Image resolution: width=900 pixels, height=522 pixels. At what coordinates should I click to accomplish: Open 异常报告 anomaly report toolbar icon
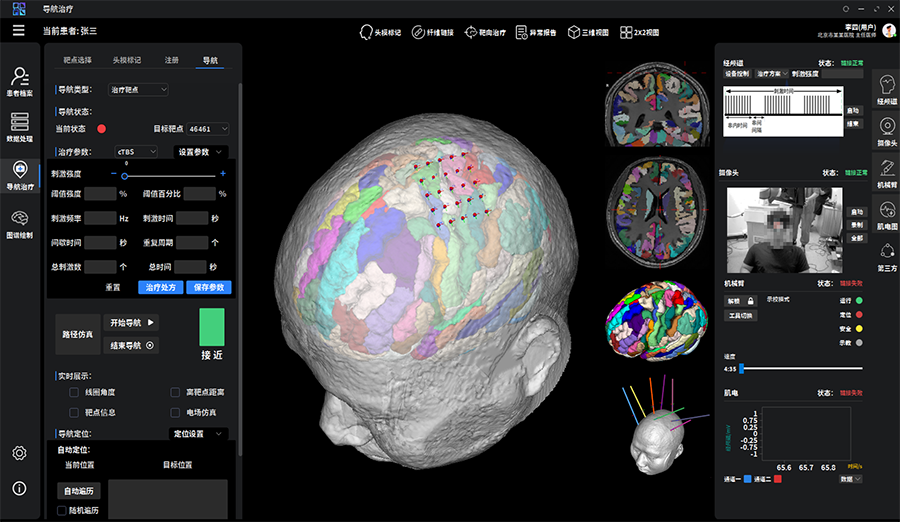coord(536,32)
